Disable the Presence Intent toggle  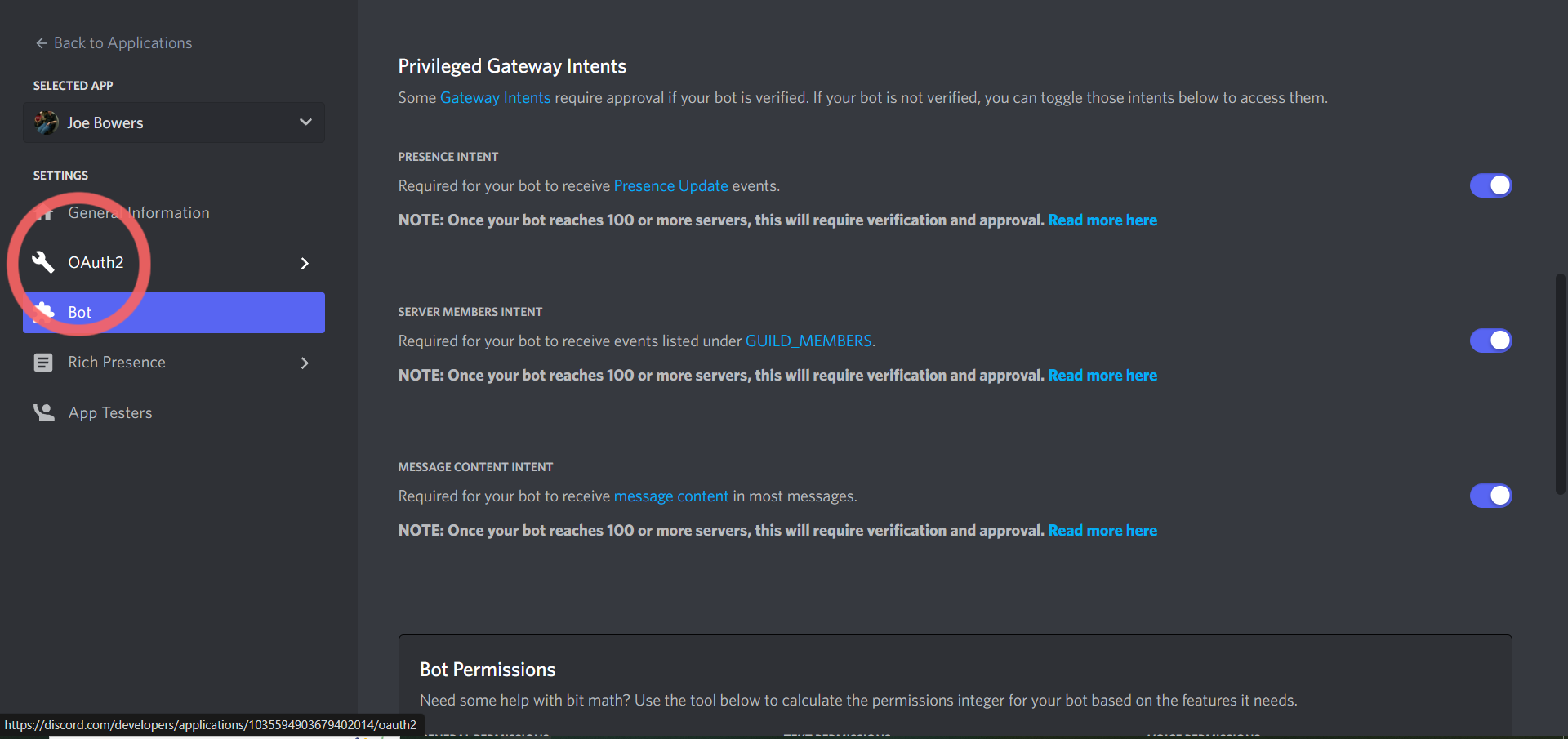[x=1490, y=185]
